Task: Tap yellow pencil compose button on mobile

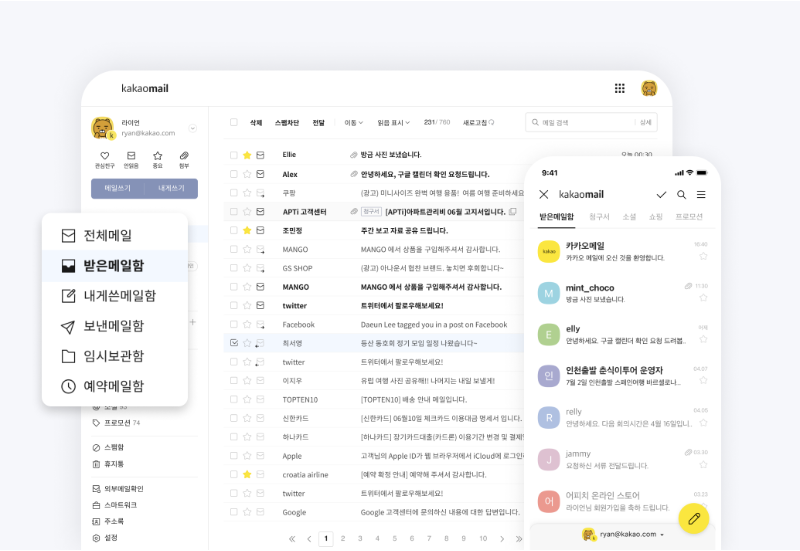Action: 694,518
